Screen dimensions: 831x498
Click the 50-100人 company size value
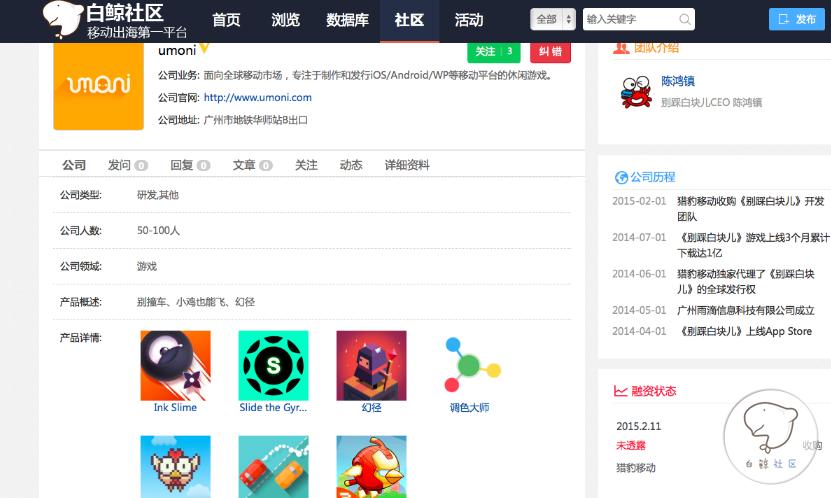(158, 230)
